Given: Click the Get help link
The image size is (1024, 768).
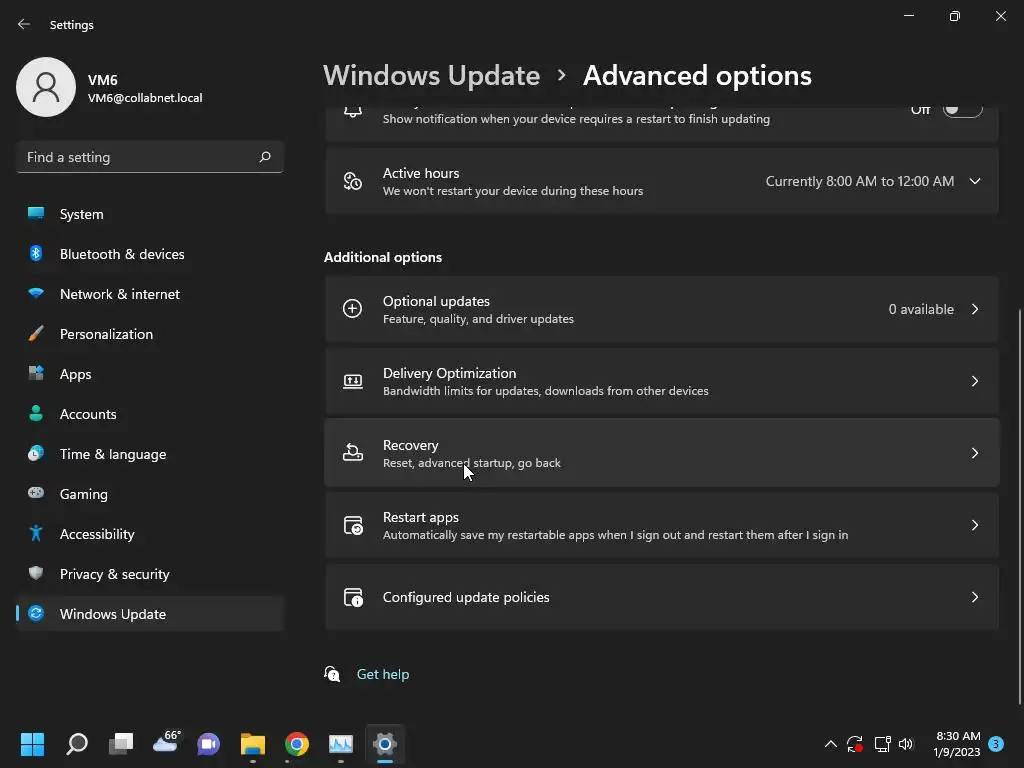Looking at the screenshot, I should point(383,674).
